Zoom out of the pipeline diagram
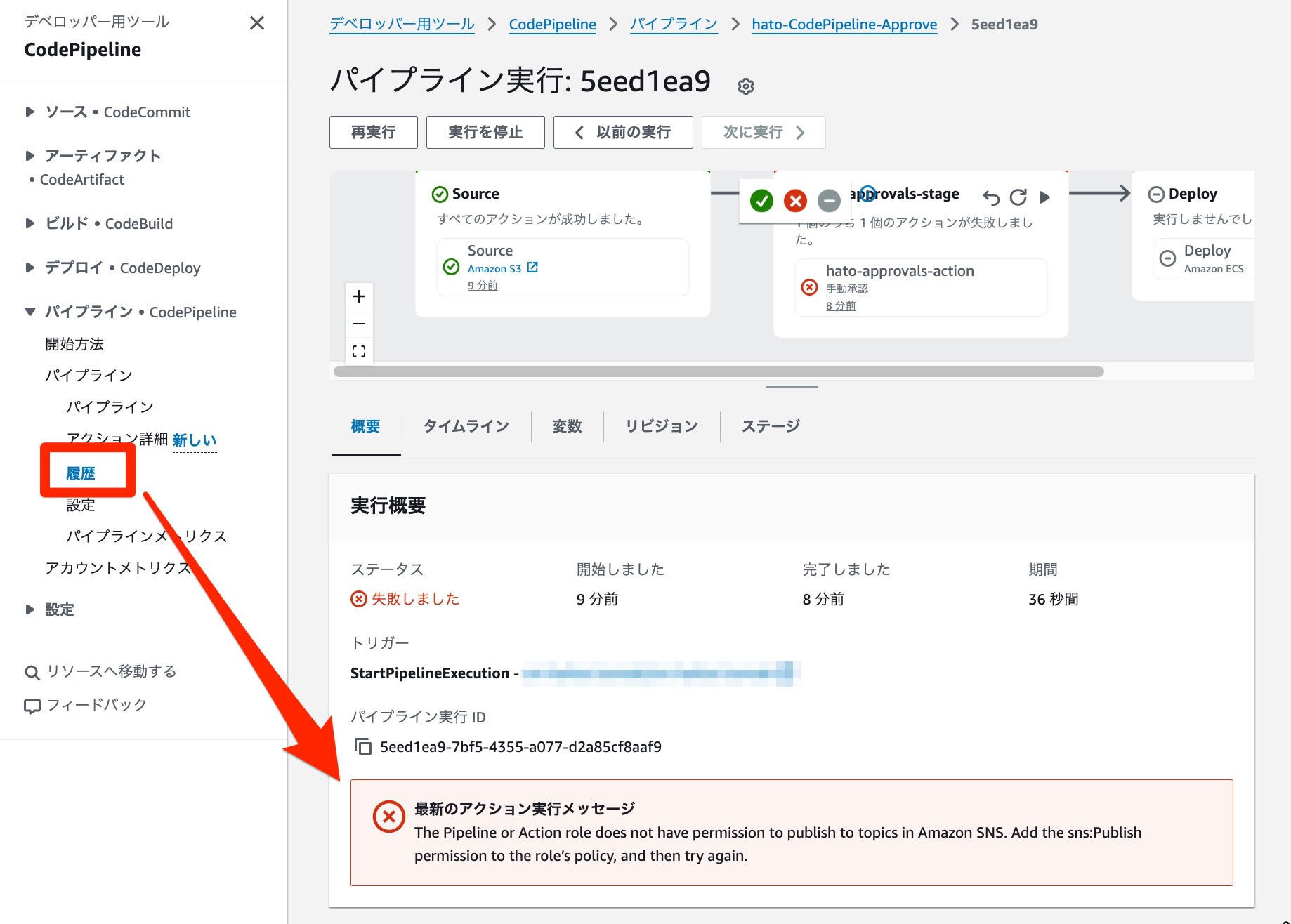The height and width of the screenshot is (924, 1291). (x=359, y=324)
